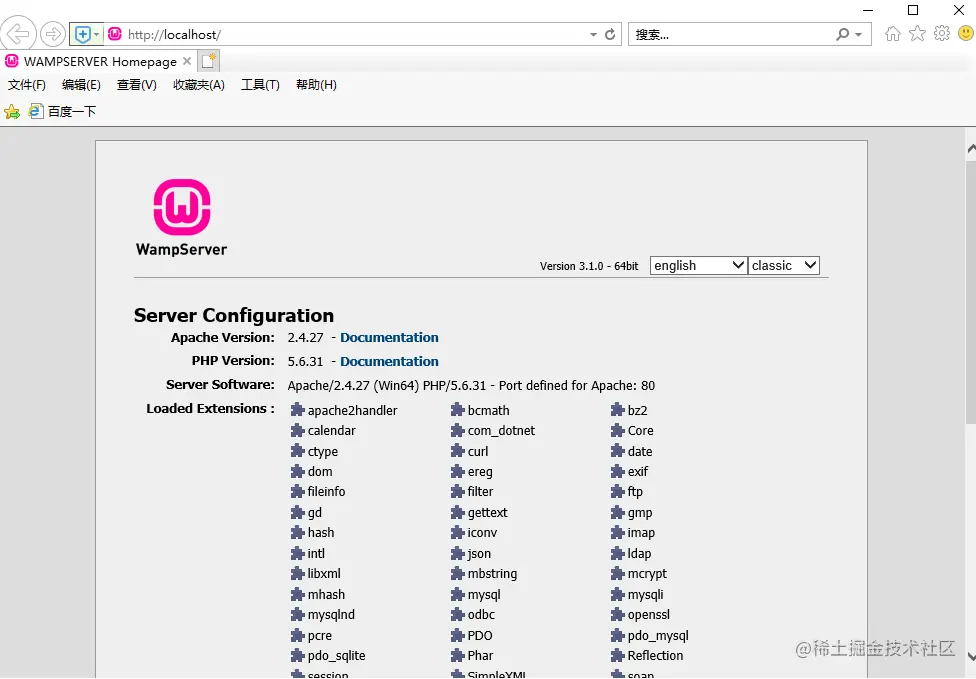Viewport: 976px width, 679px height.
Task: Open the 文件(F) menu
Action: [x=27, y=85]
